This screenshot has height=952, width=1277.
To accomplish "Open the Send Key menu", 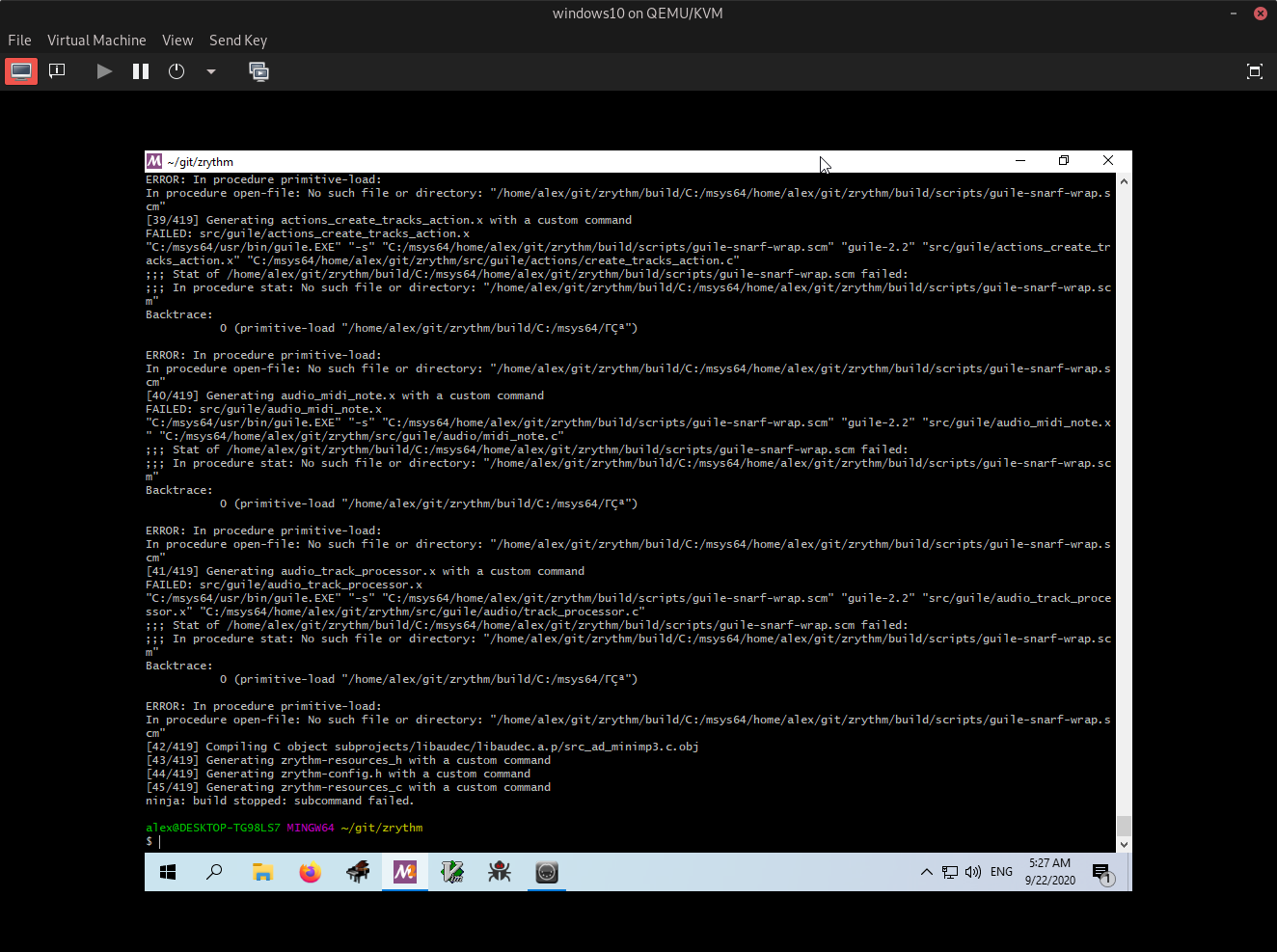I will click(x=238, y=41).
